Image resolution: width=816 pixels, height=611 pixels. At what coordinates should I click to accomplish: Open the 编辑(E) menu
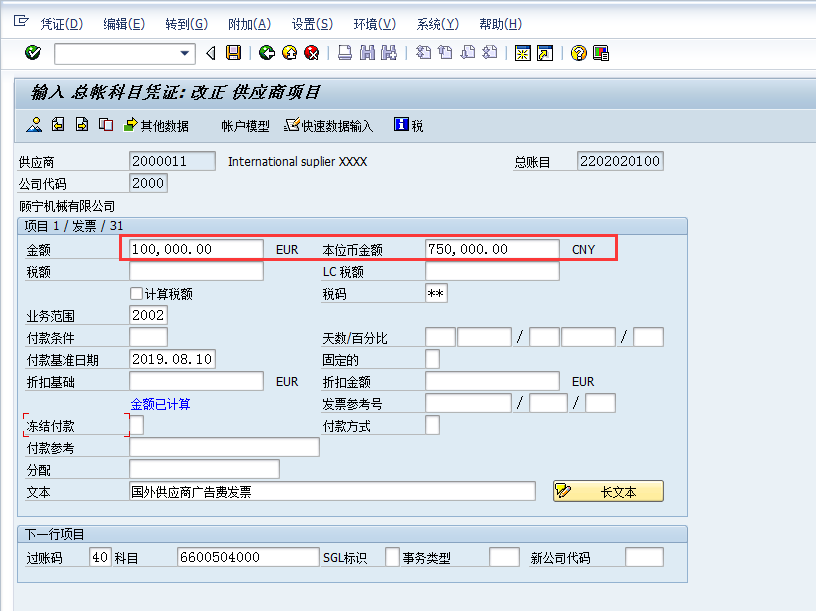point(124,24)
